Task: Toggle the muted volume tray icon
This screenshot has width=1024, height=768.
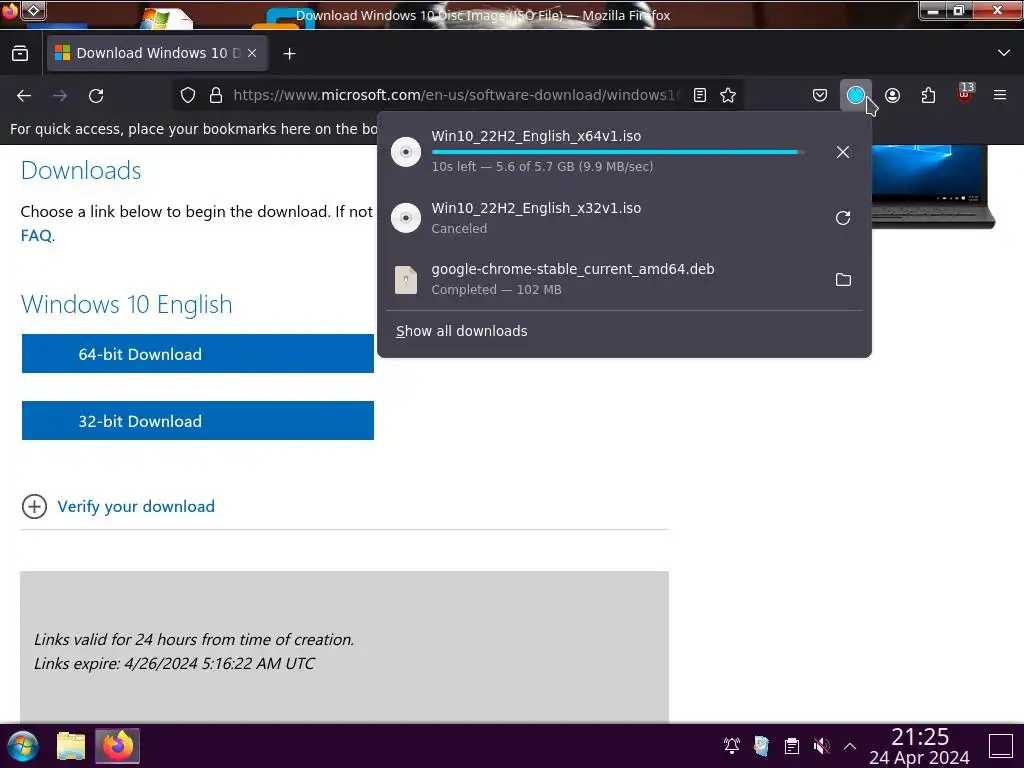Action: tap(822, 745)
